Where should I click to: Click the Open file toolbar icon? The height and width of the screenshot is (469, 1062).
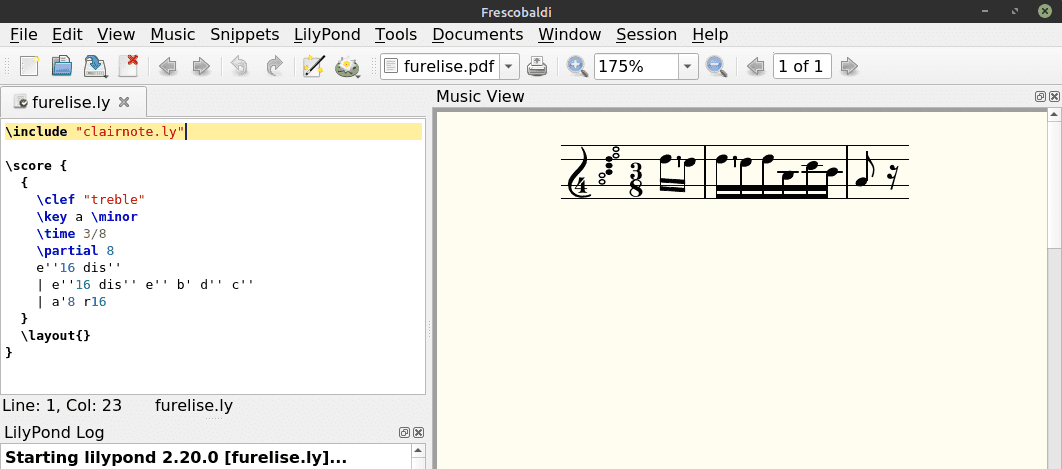click(x=62, y=67)
